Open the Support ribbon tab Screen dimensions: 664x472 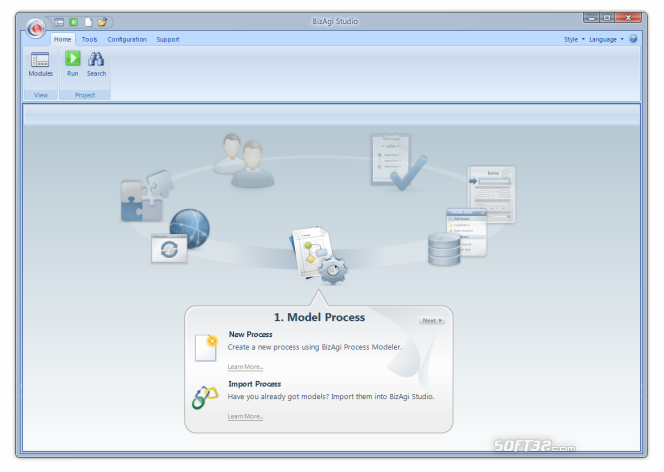click(168, 39)
